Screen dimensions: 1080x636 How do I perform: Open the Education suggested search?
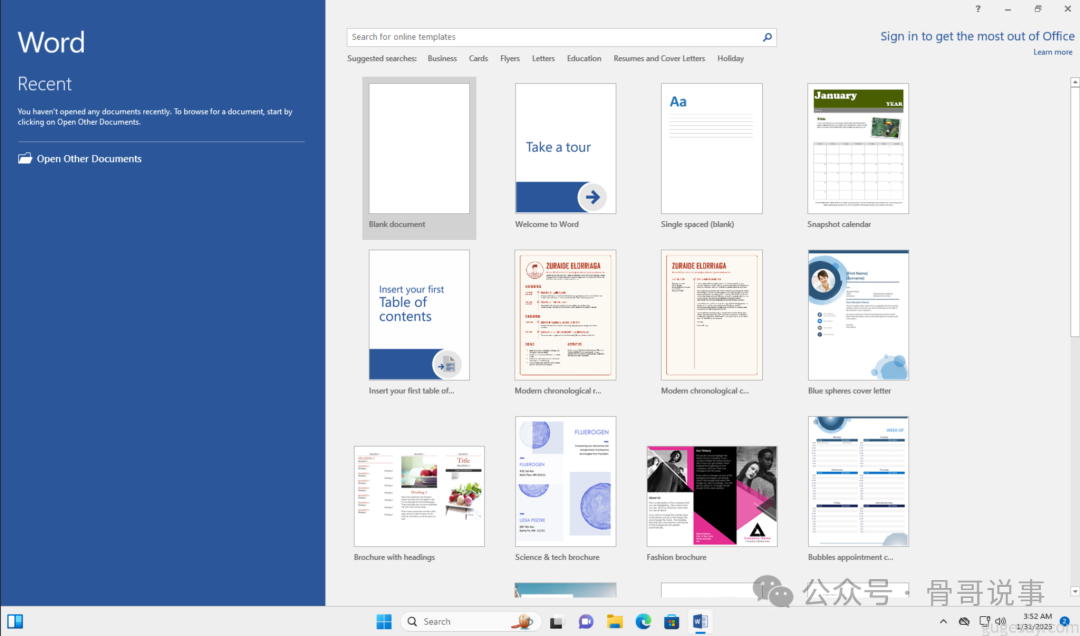[584, 59]
